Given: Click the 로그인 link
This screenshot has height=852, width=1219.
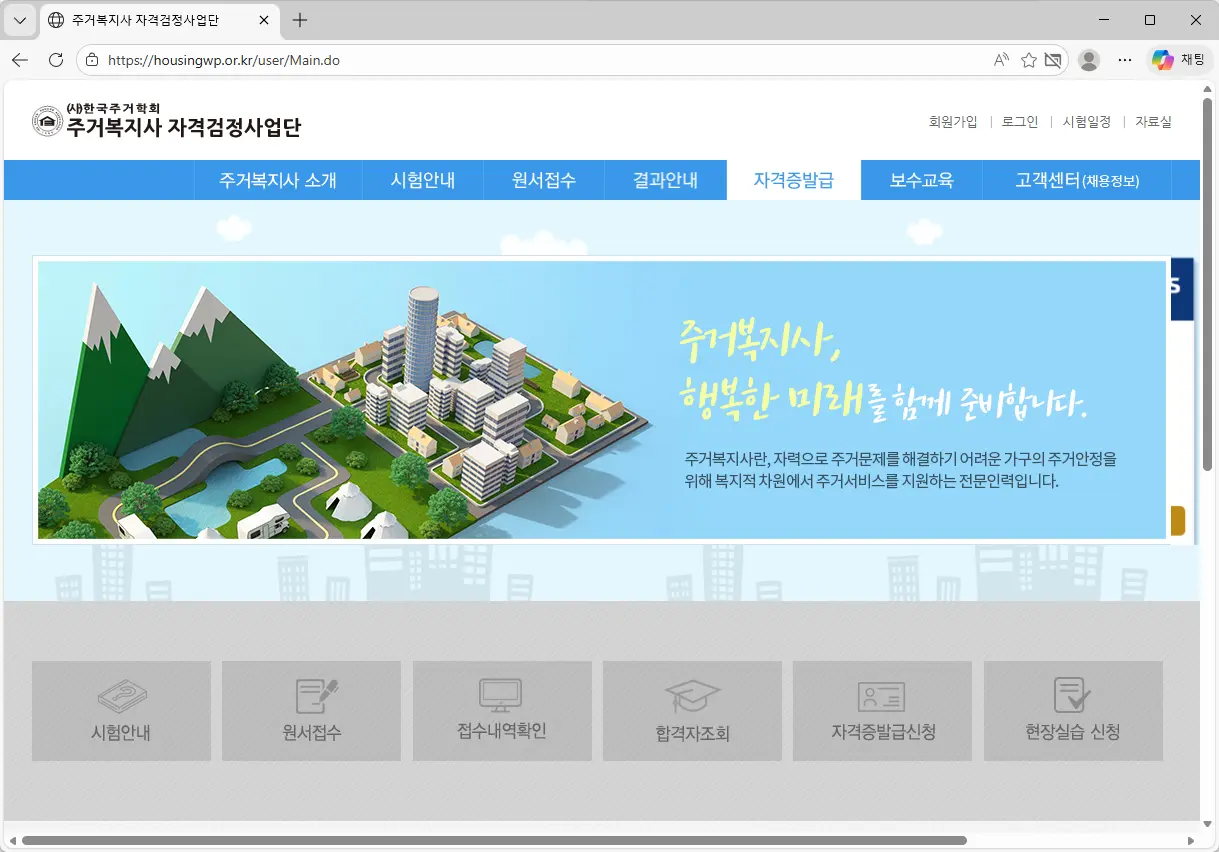Looking at the screenshot, I should pos(1020,122).
